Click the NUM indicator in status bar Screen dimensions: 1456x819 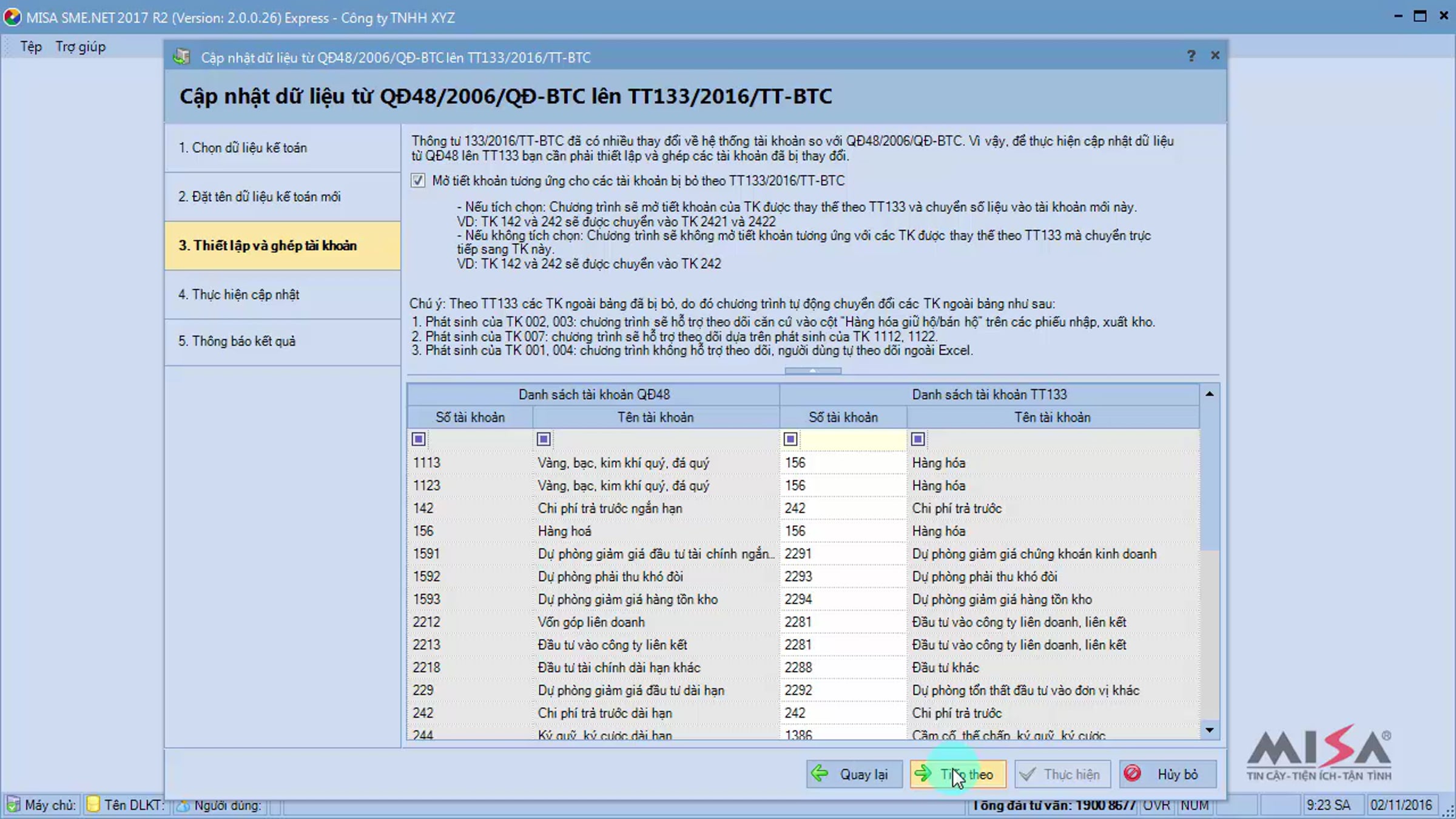(1195, 805)
